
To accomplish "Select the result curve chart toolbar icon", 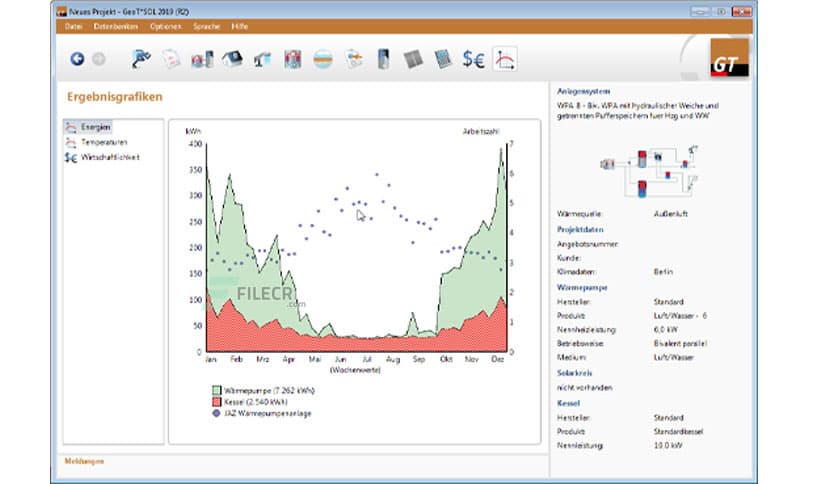I will 504,59.
